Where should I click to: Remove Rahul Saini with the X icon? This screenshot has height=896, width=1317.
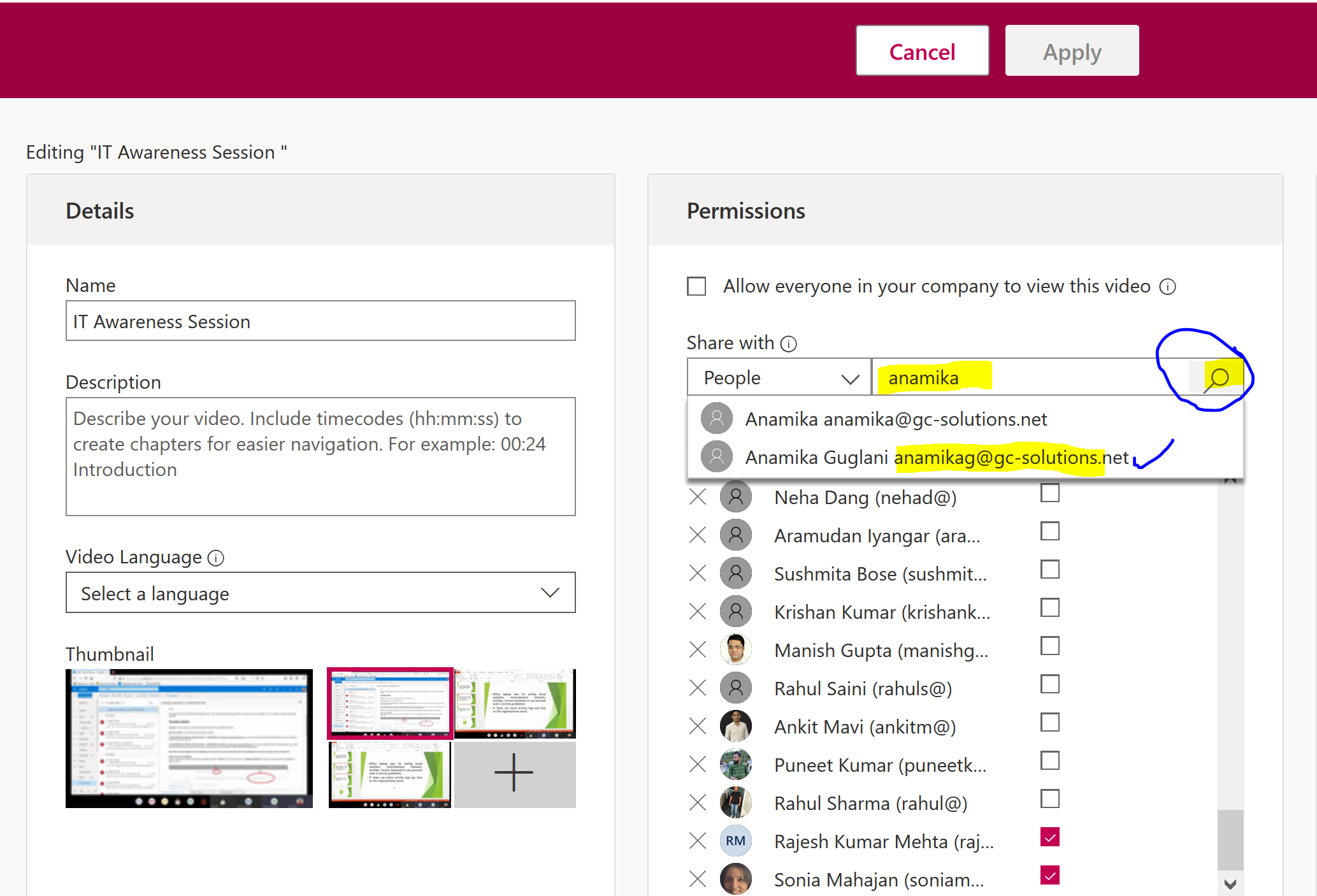(x=698, y=688)
